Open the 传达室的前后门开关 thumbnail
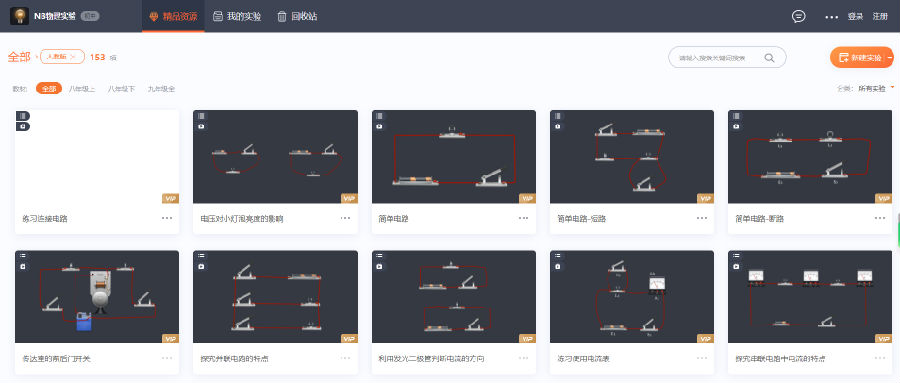Screen dimensions: 900x383 pos(97,297)
